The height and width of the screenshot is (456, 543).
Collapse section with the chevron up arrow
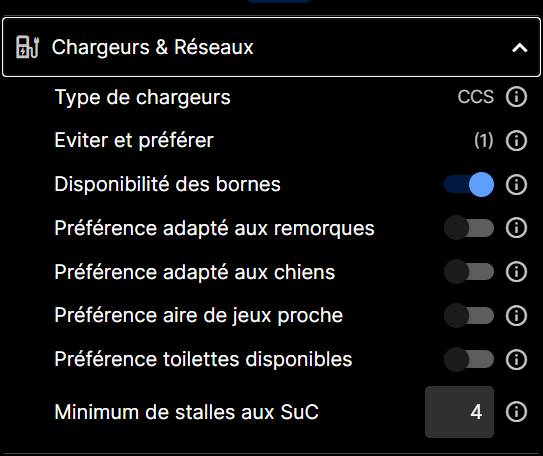(520, 47)
